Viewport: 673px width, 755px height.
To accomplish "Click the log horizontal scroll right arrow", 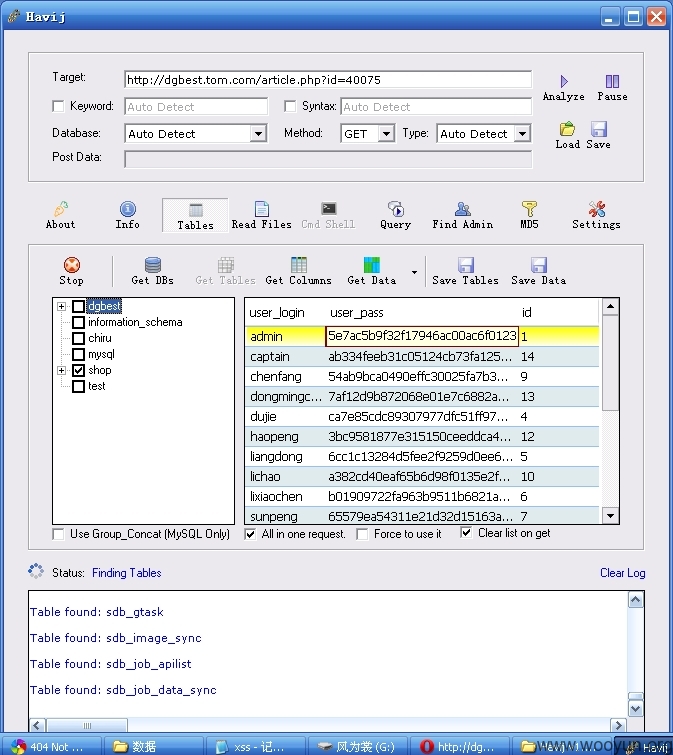I will pos(618,725).
